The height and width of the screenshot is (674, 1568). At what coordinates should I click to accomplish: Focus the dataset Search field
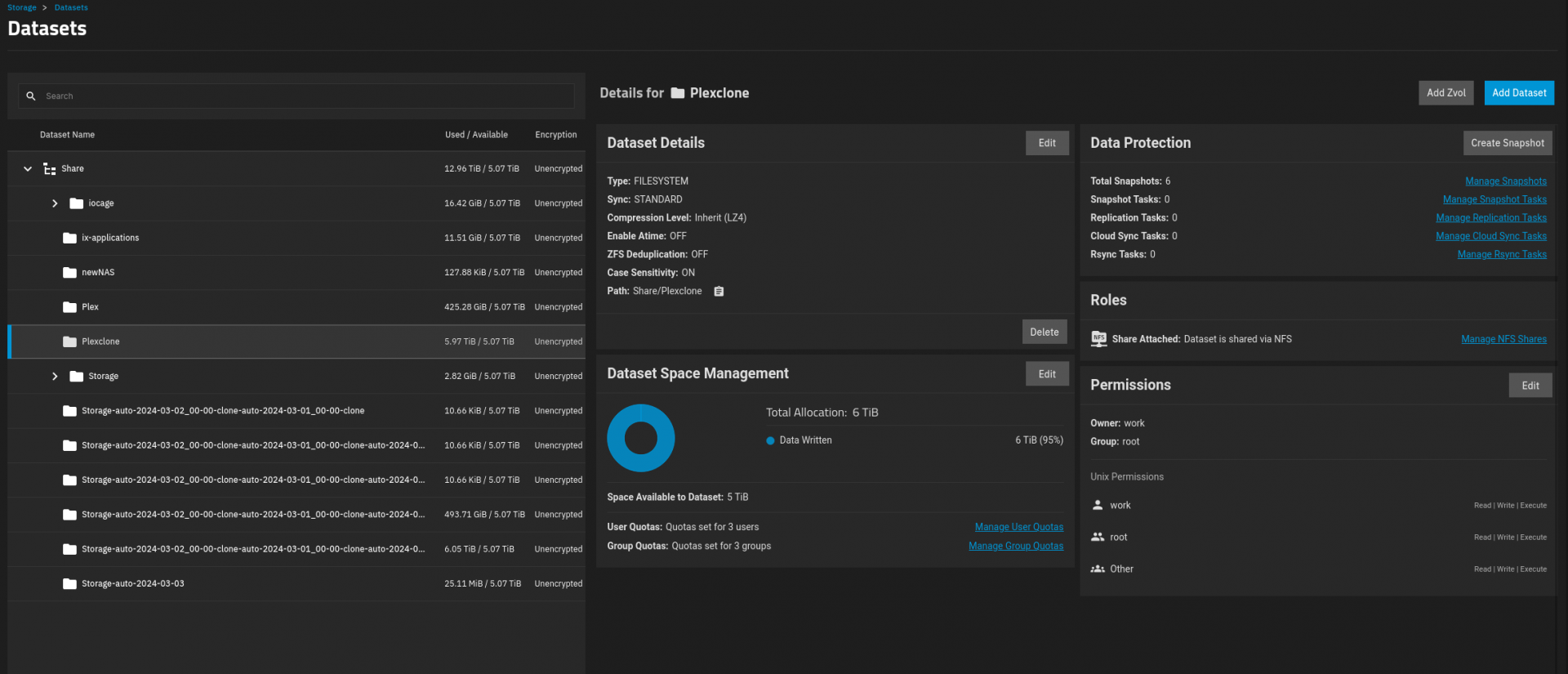pyautogui.click(x=296, y=96)
